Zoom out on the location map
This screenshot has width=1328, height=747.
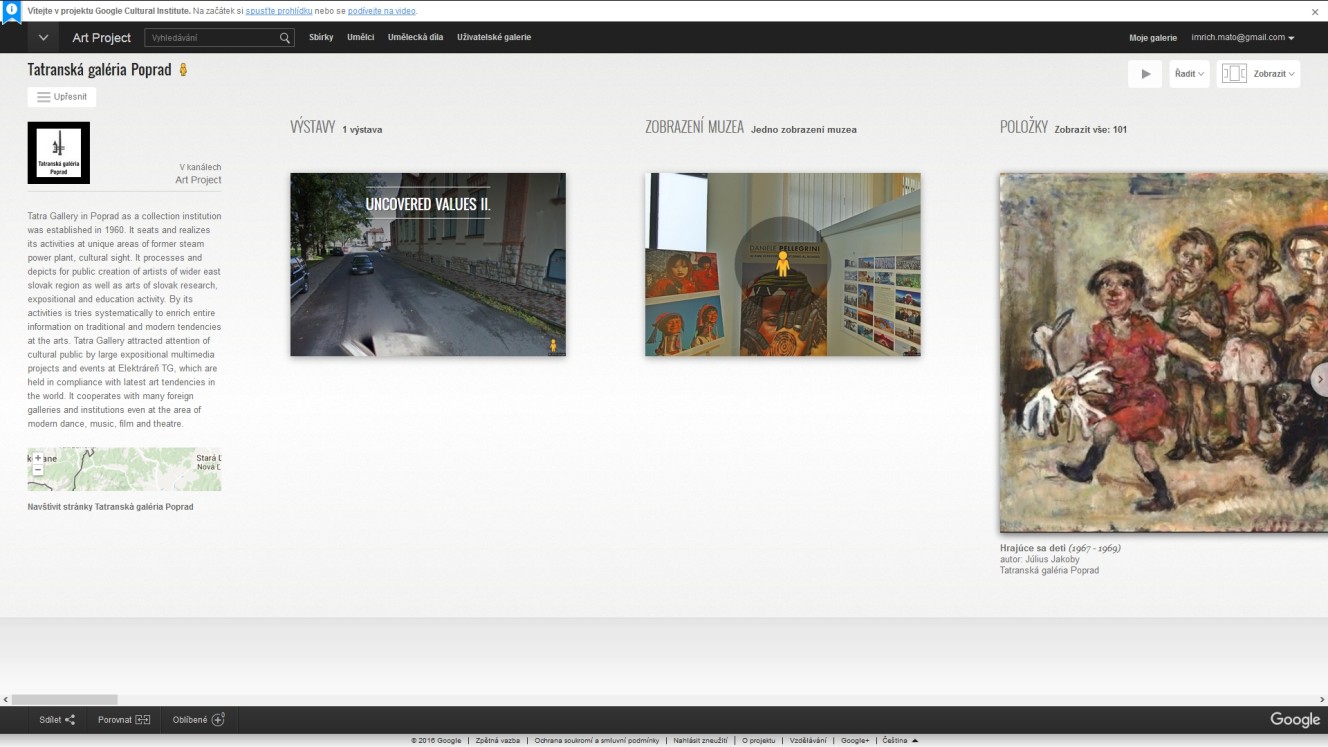click(x=38, y=469)
